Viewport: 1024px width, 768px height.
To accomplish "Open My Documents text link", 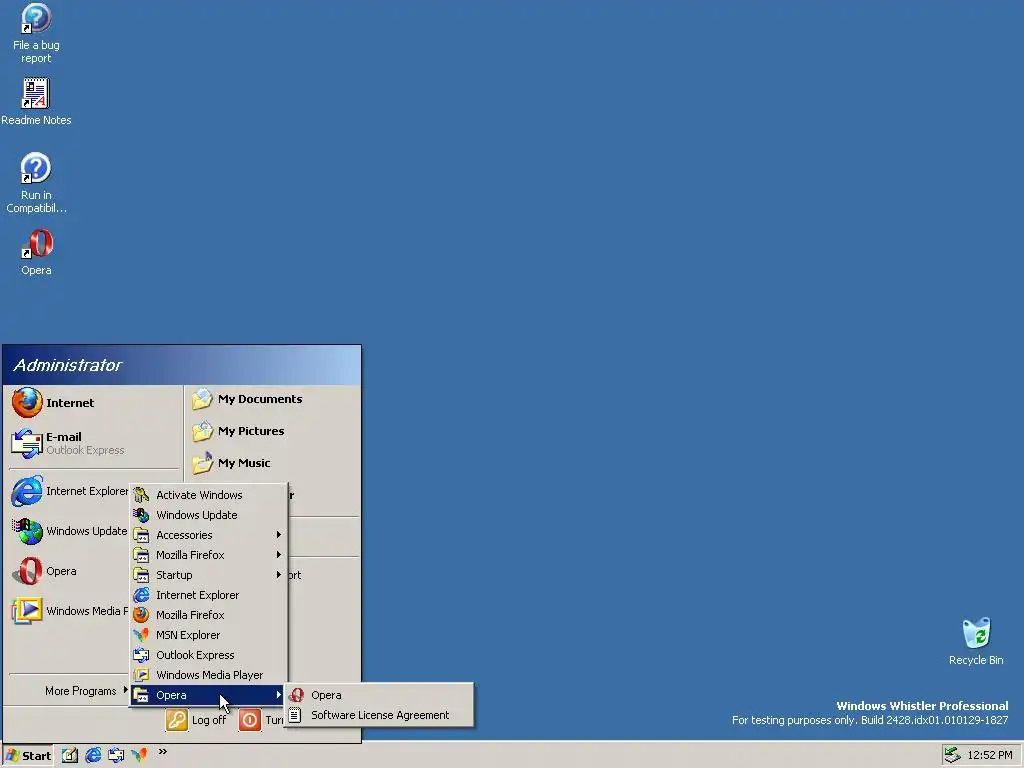I will pyautogui.click(x=260, y=399).
